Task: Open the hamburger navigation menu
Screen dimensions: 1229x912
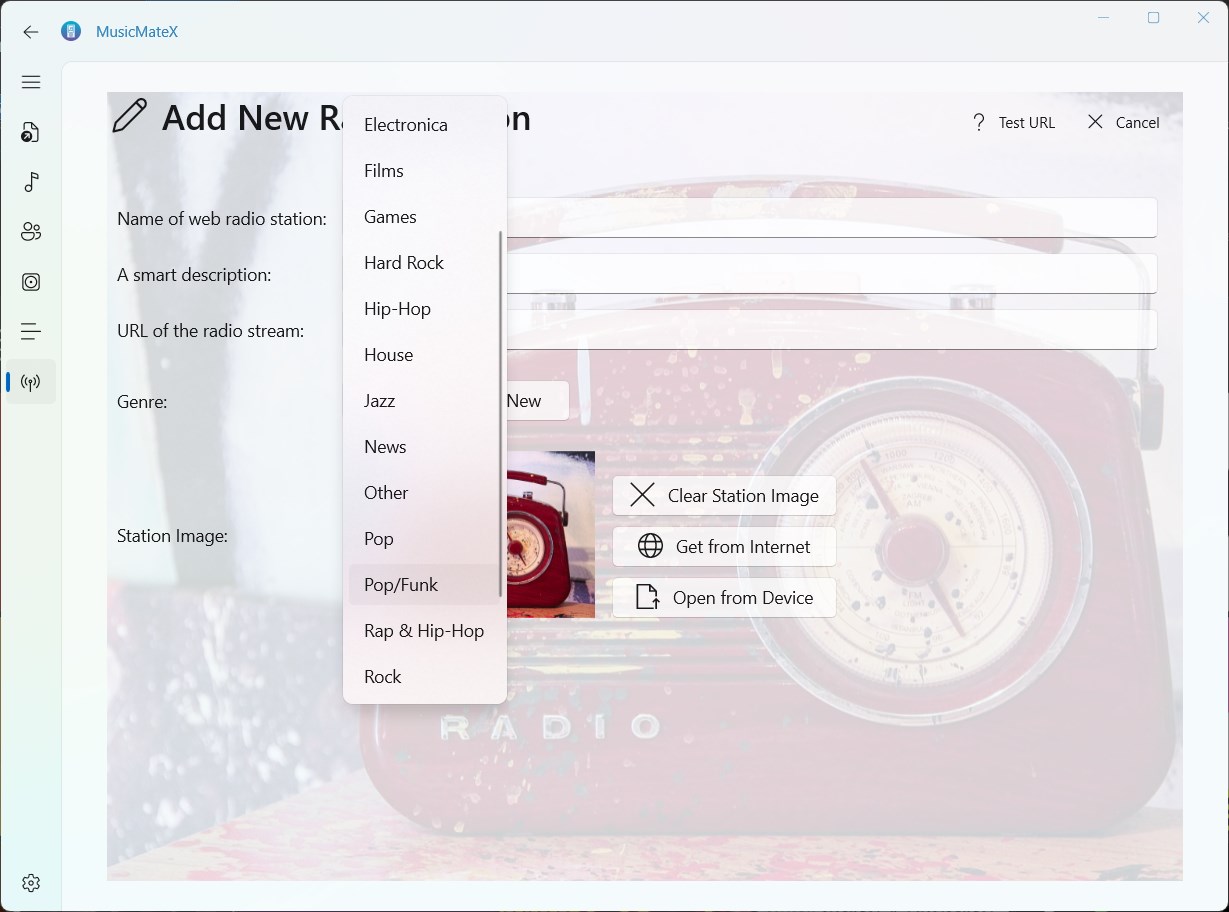Action: 31,82
